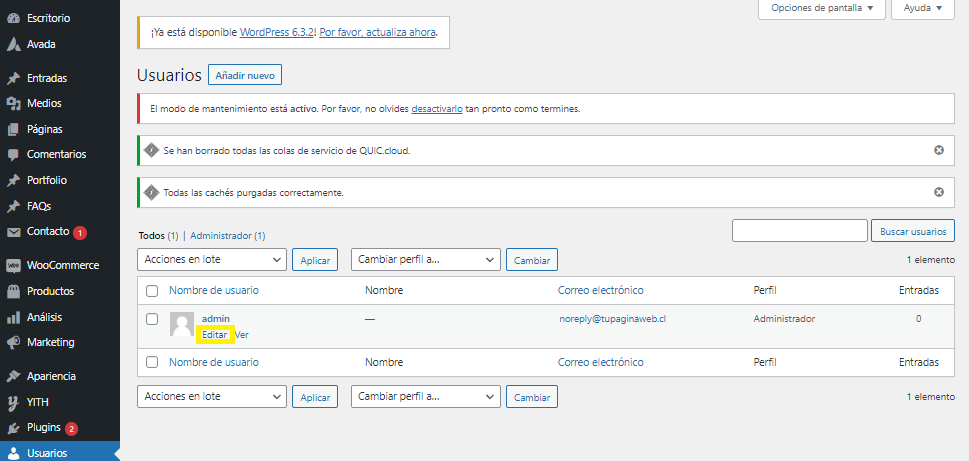Click the user search input field
The width and height of the screenshot is (969, 461).
799,231
